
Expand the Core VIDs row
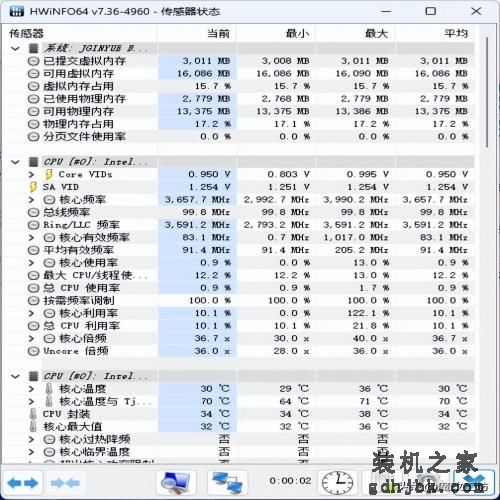click(x=31, y=174)
